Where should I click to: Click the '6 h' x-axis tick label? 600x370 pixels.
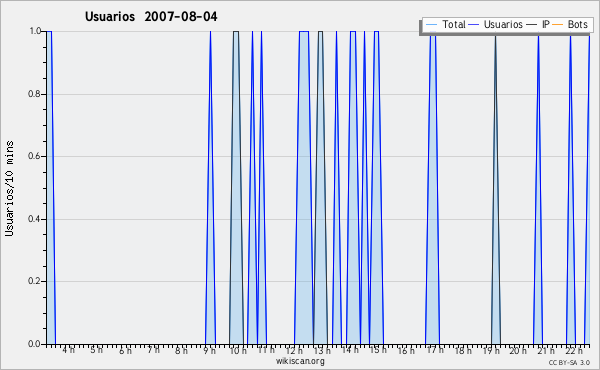tap(125, 350)
